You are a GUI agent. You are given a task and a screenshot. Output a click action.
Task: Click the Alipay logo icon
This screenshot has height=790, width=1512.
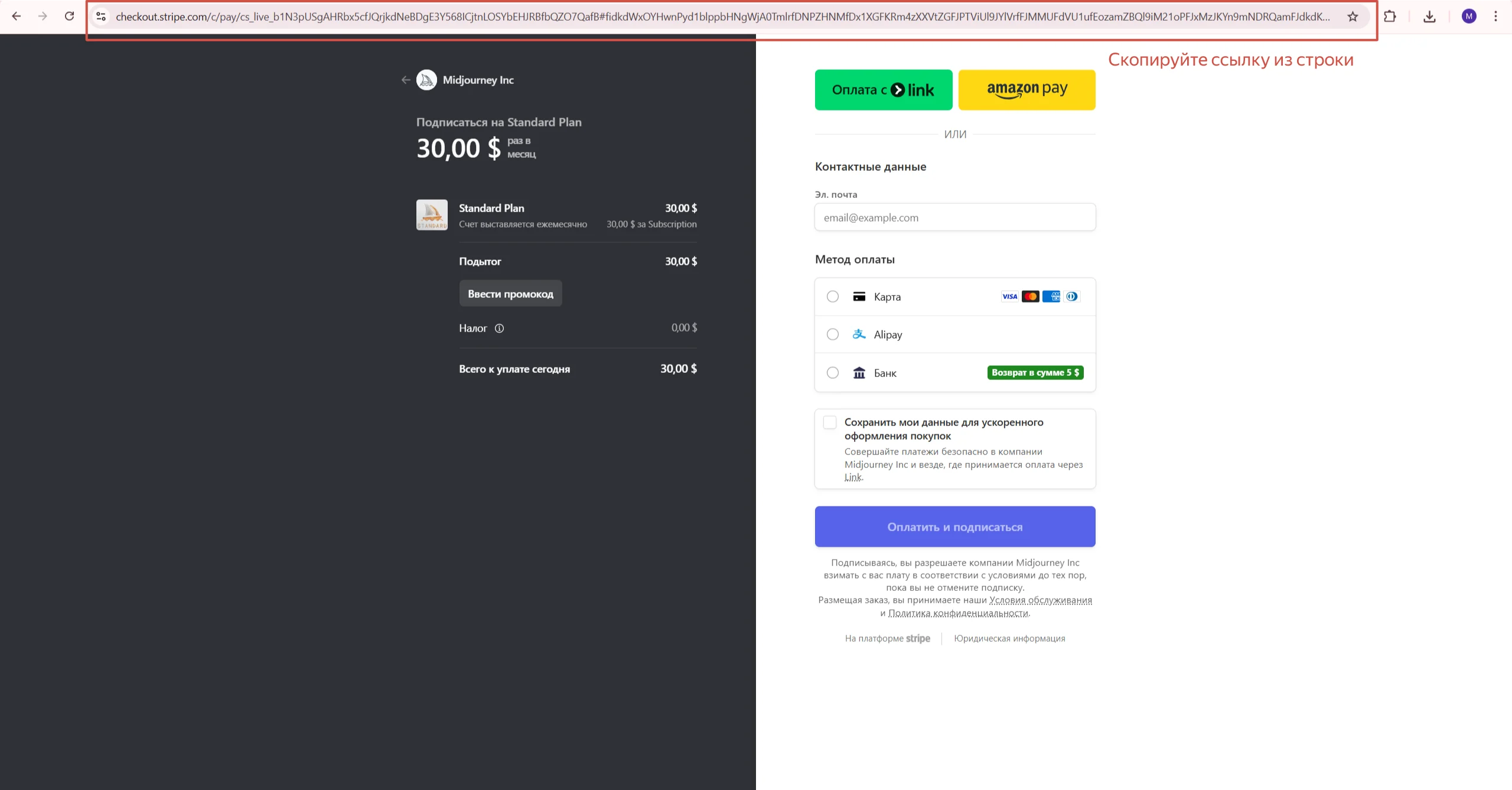tap(859, 334)
